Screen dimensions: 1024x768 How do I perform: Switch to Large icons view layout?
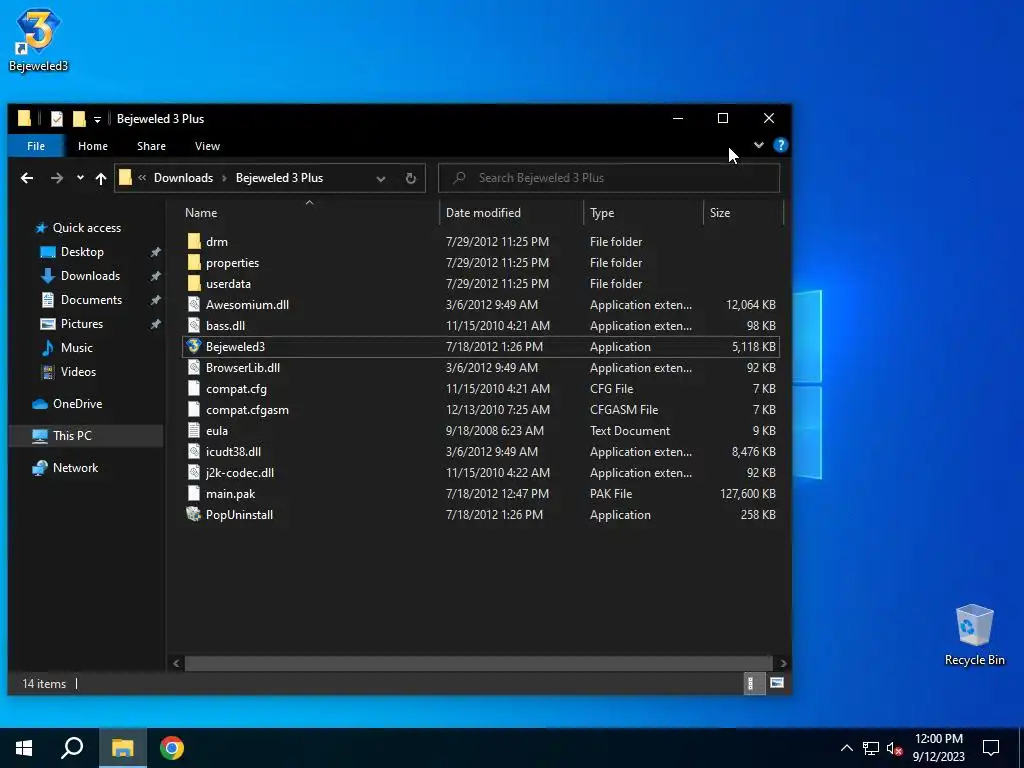pos(776,683)
